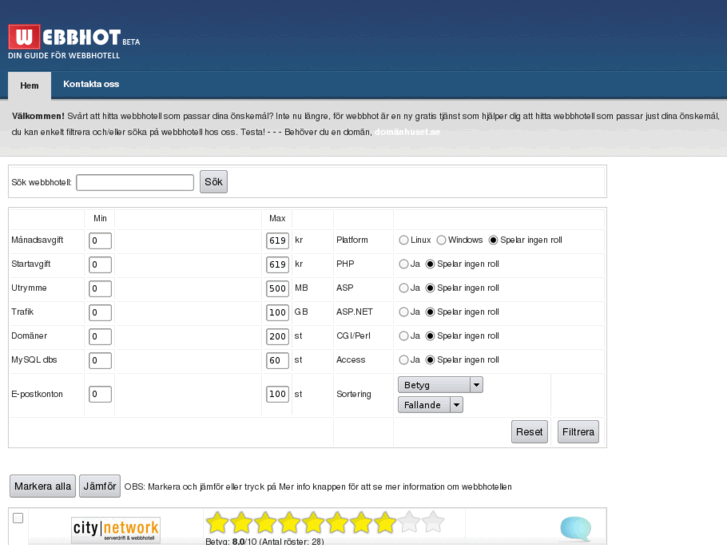Viewport: 727px width, 545px height.
Task: Click the first star in the rating
Action: 217,523
